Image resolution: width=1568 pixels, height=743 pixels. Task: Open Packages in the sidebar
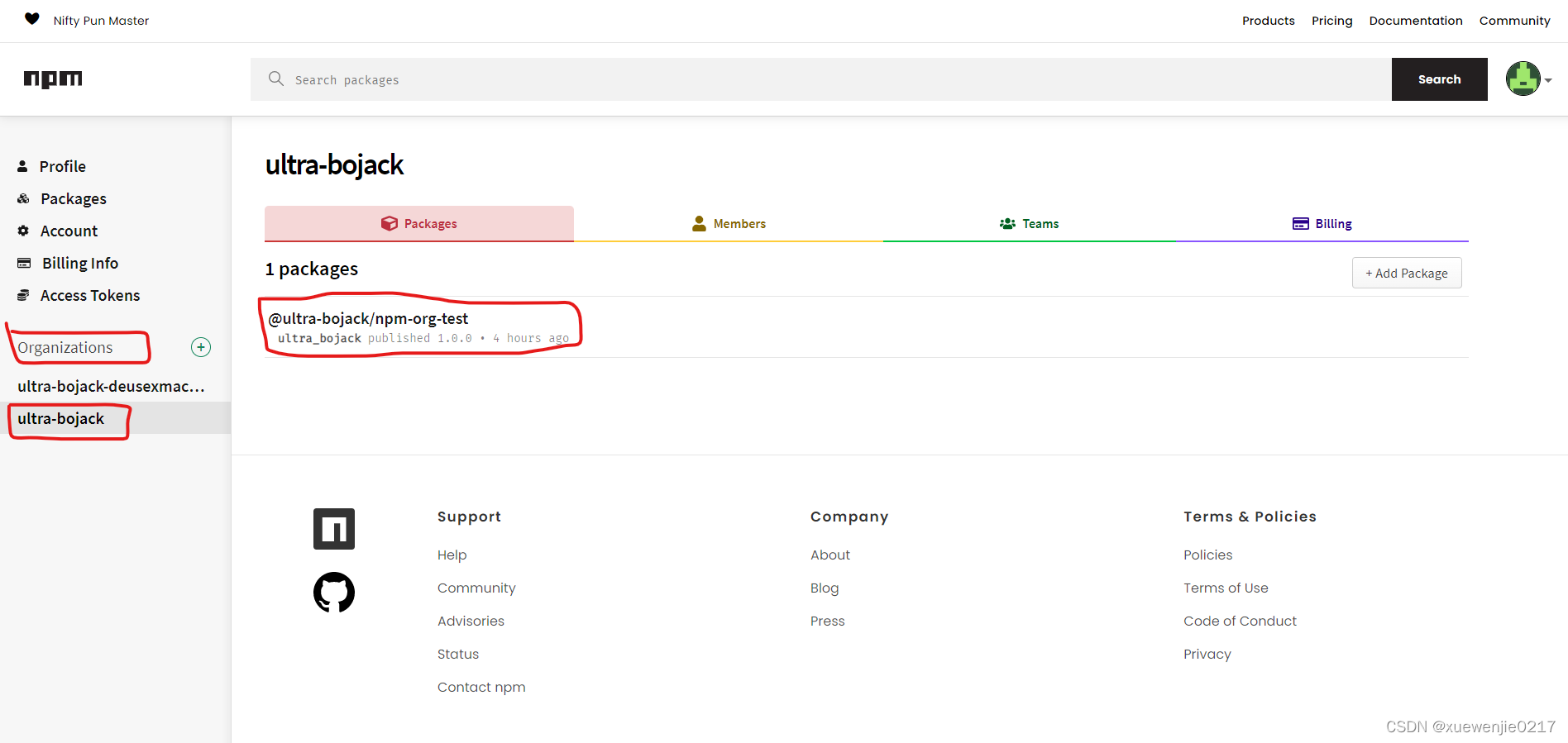73,198
